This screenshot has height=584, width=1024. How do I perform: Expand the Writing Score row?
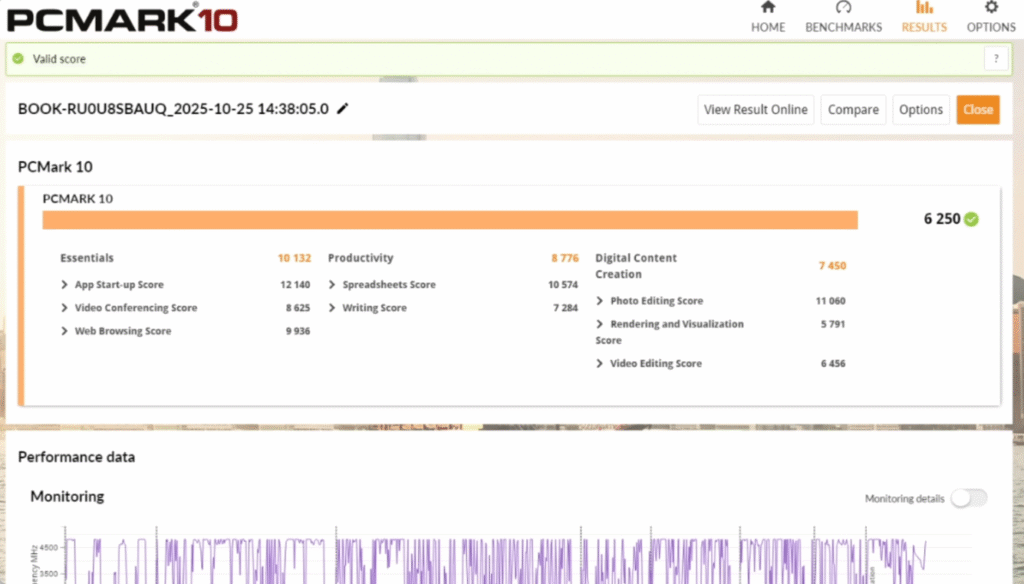(333, 308)
